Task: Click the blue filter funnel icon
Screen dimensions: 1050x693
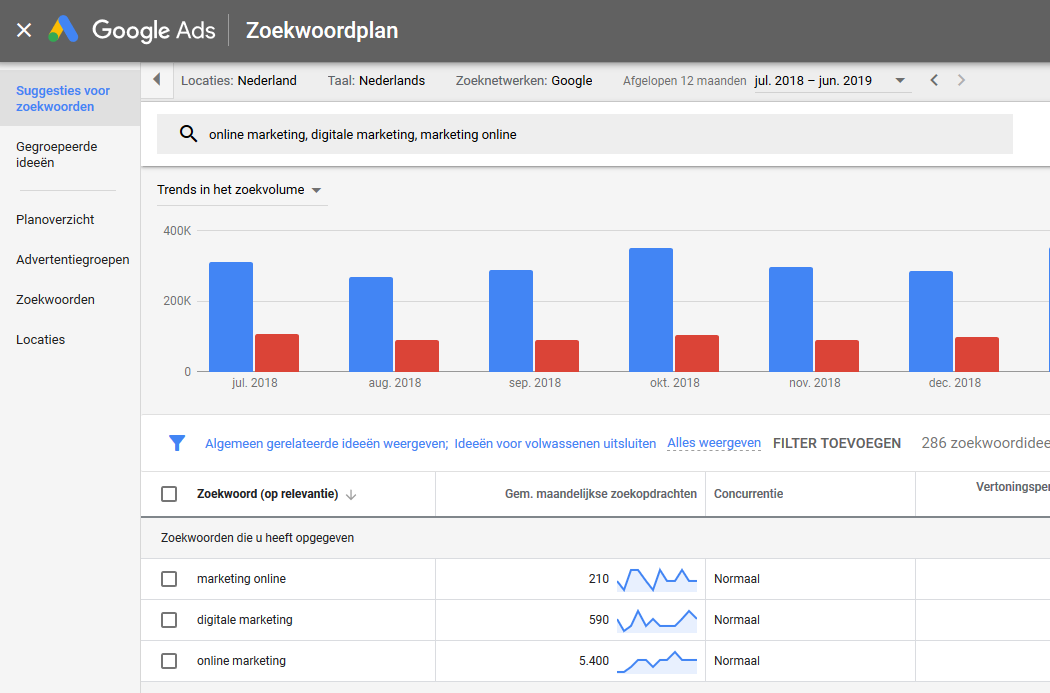Action: 177,443
